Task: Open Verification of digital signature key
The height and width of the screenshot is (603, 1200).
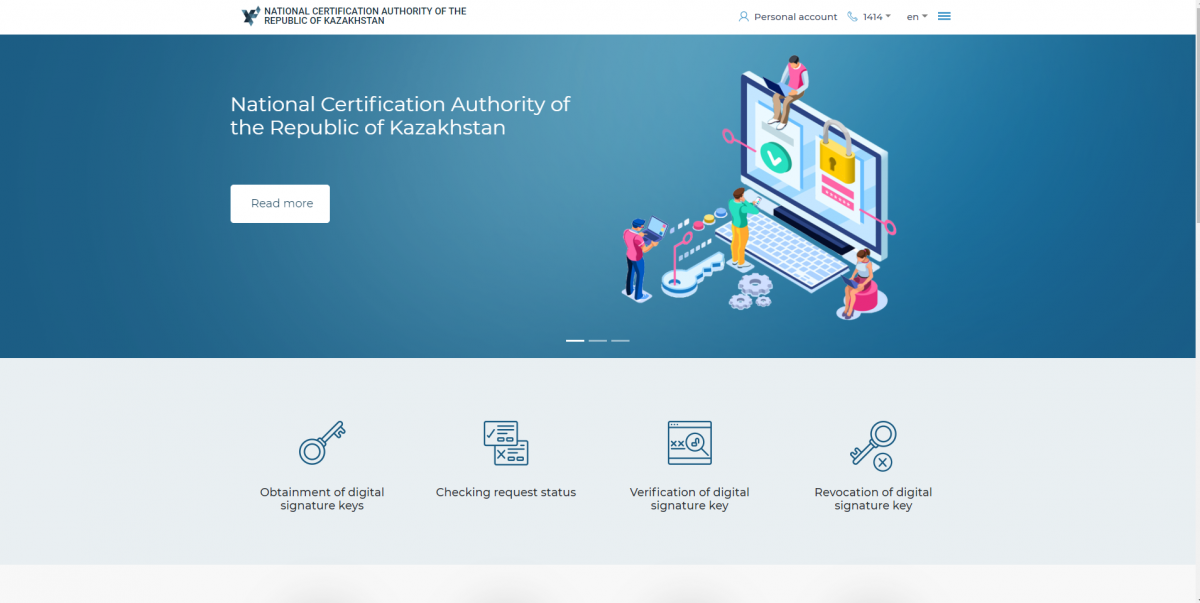Action: 690,499
